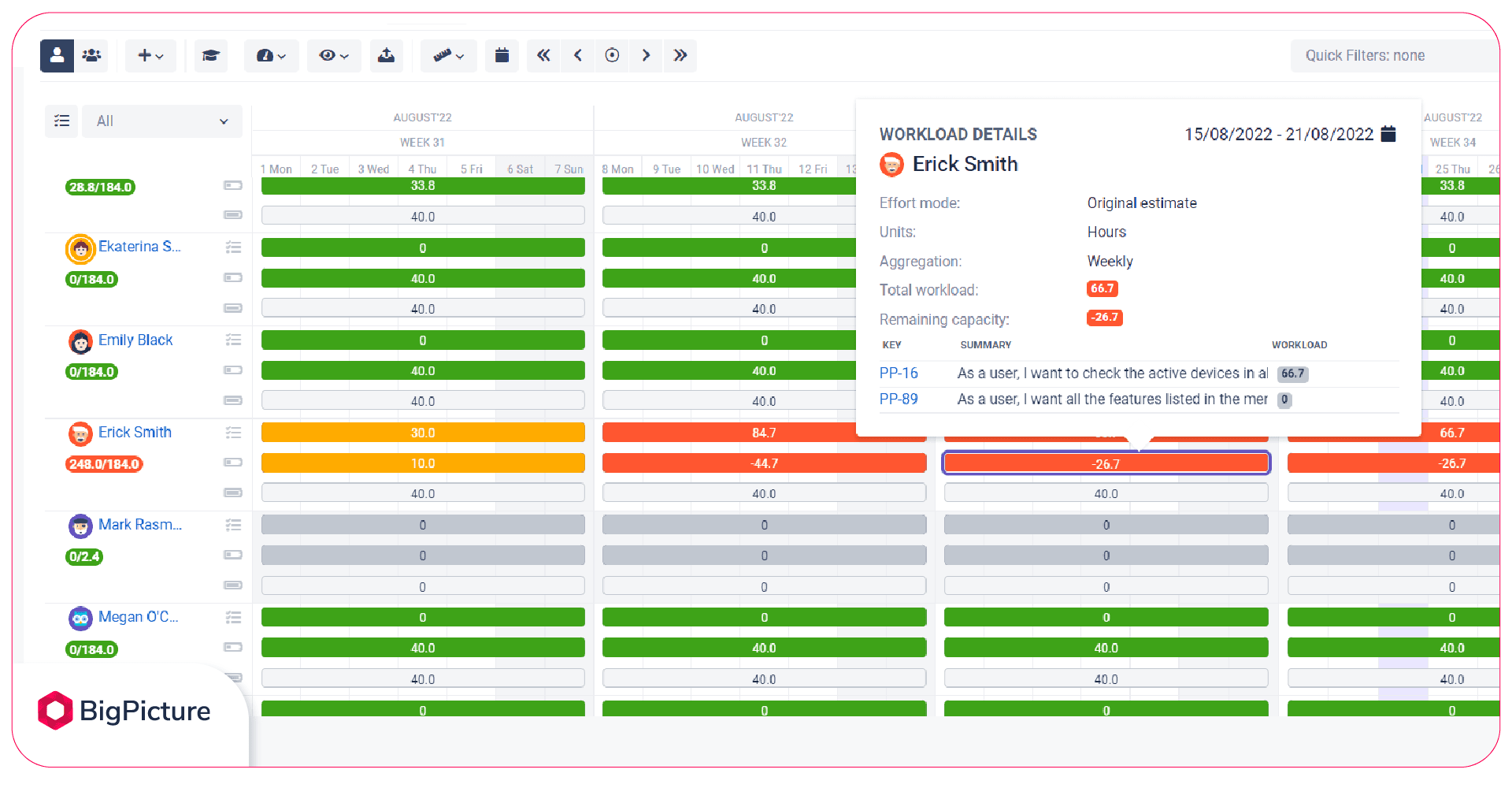The image size is (1512, 788).
Task: Click the PP-16 workload value 66.7
Action: click(x=1292, y=374)
